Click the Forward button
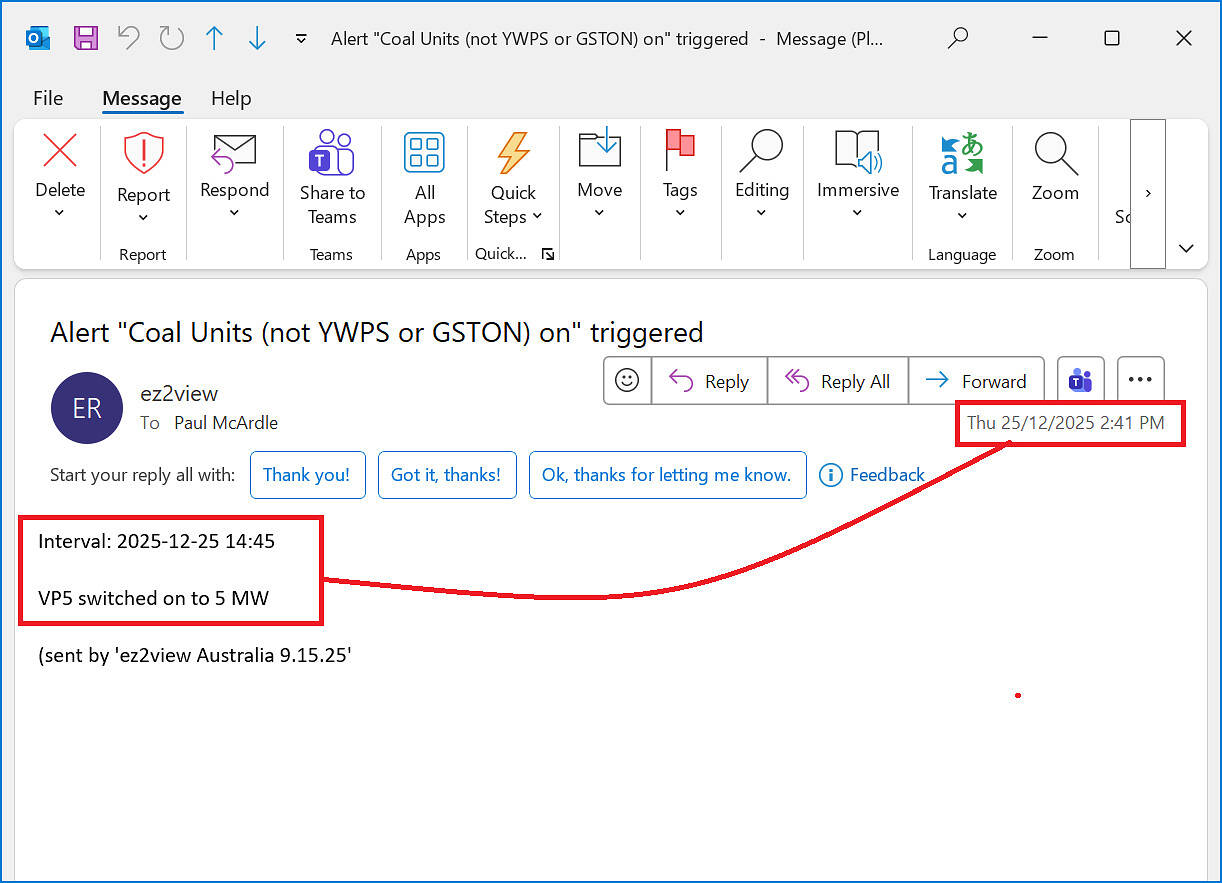This screenshot has height=883, width=1222. coord(976,381)
